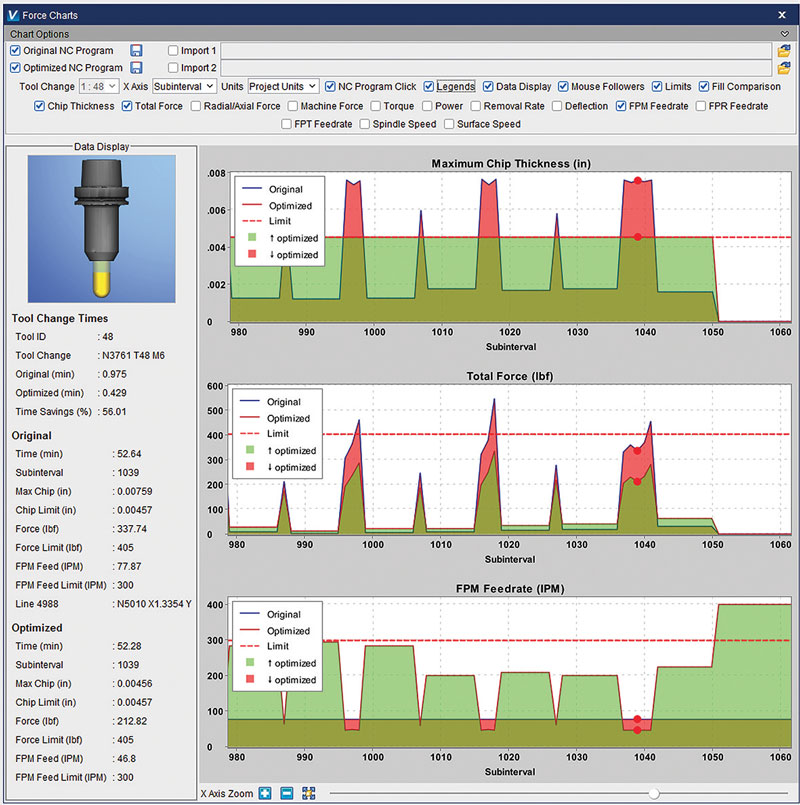Click the lower red marker on the Total Force chart
This screenshot has width=800, height=805.
pyautogui.click(x=637, y=482)
